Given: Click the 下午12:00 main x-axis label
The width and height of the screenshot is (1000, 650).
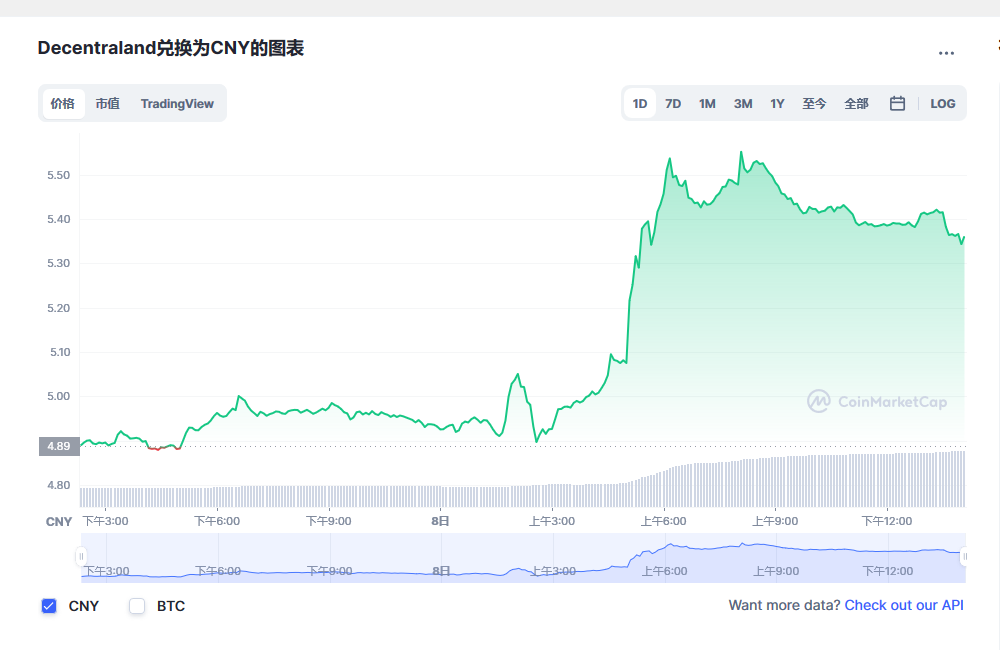Looking at the screenshot, I should 886,521.
